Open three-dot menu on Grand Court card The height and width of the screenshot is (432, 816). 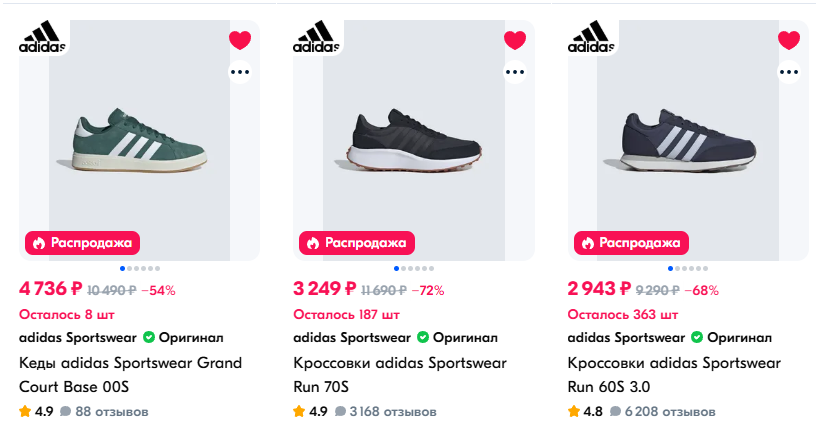pyautogui.click(x=240, y=72)
